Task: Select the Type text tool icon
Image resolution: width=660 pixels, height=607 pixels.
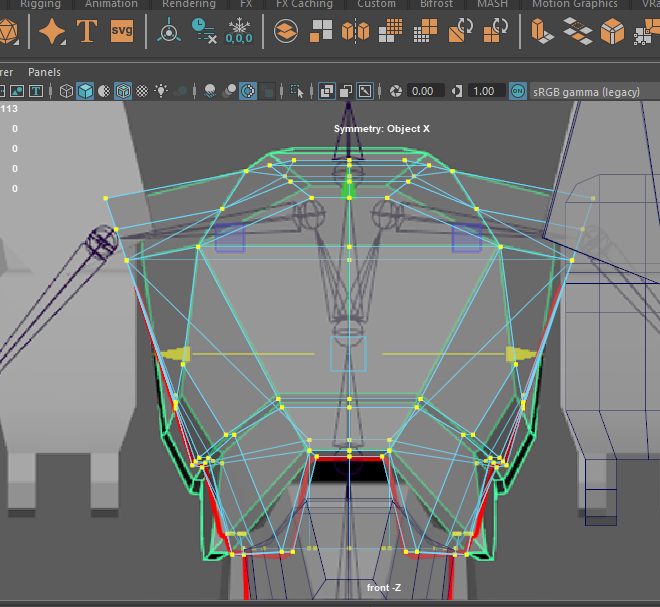Action: [88, 32]
